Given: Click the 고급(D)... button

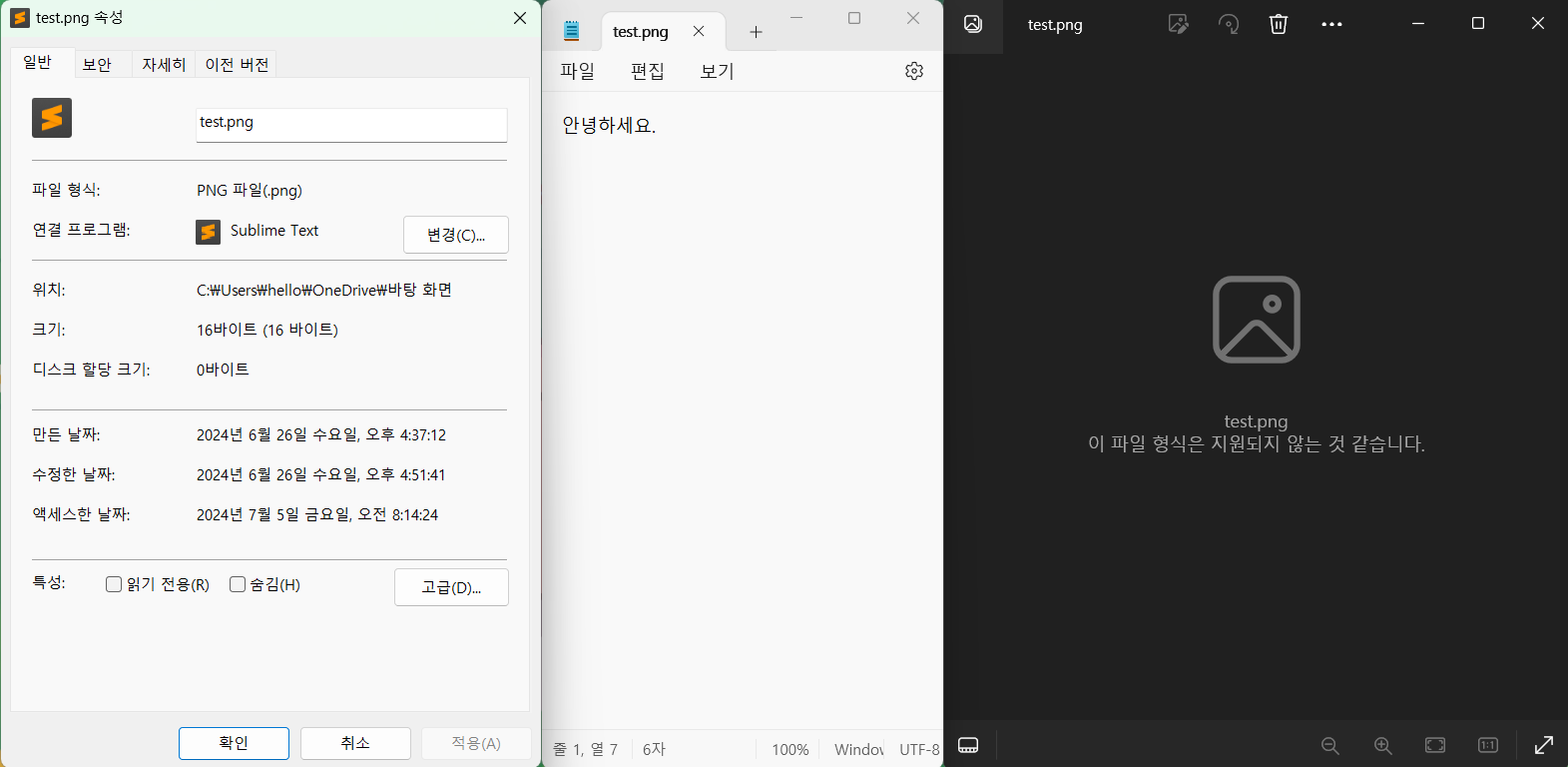Looking at the screenshot, I should (x=451, y=587).
